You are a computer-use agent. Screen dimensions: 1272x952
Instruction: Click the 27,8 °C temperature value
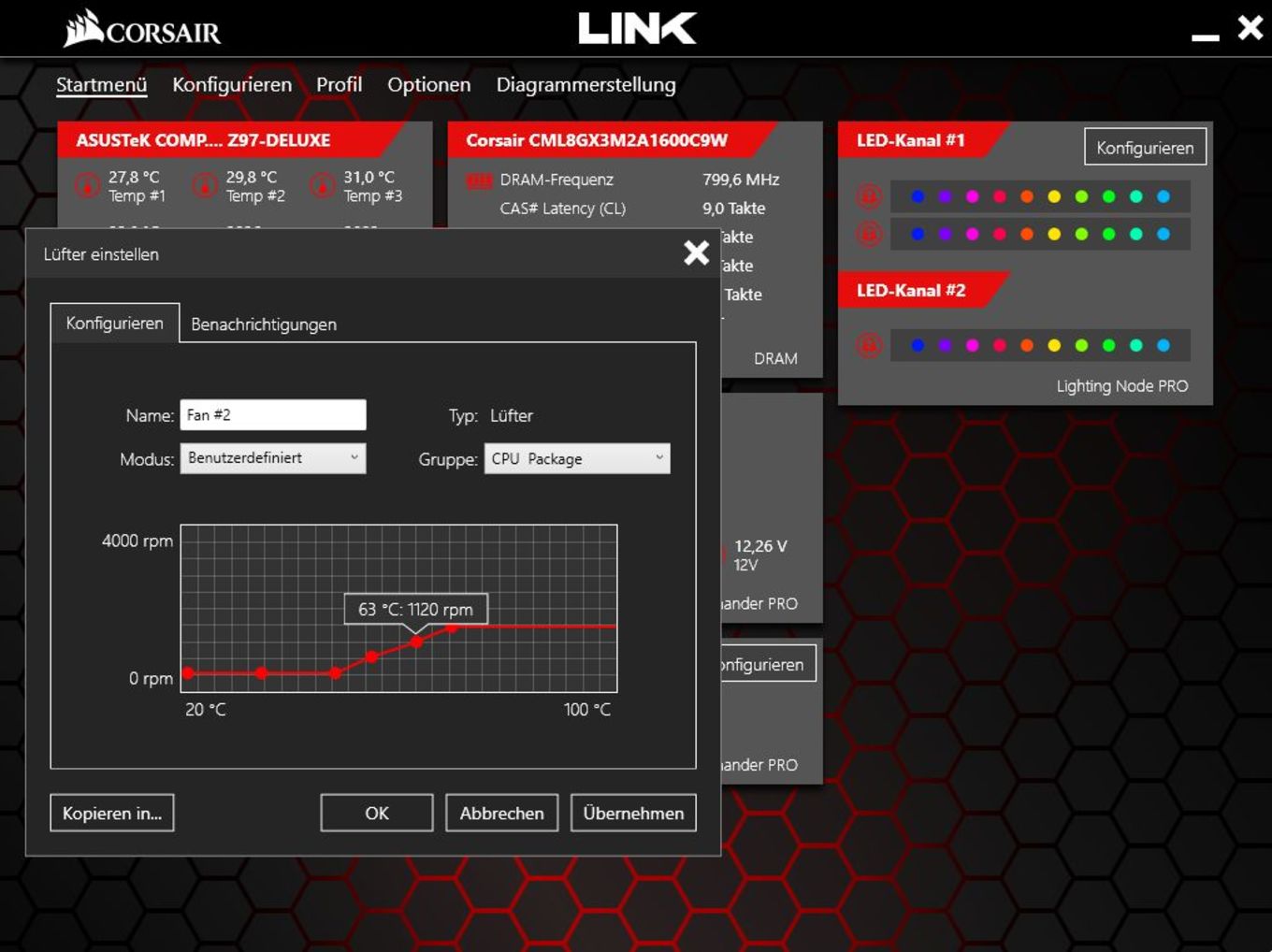[x=134, y=177]
